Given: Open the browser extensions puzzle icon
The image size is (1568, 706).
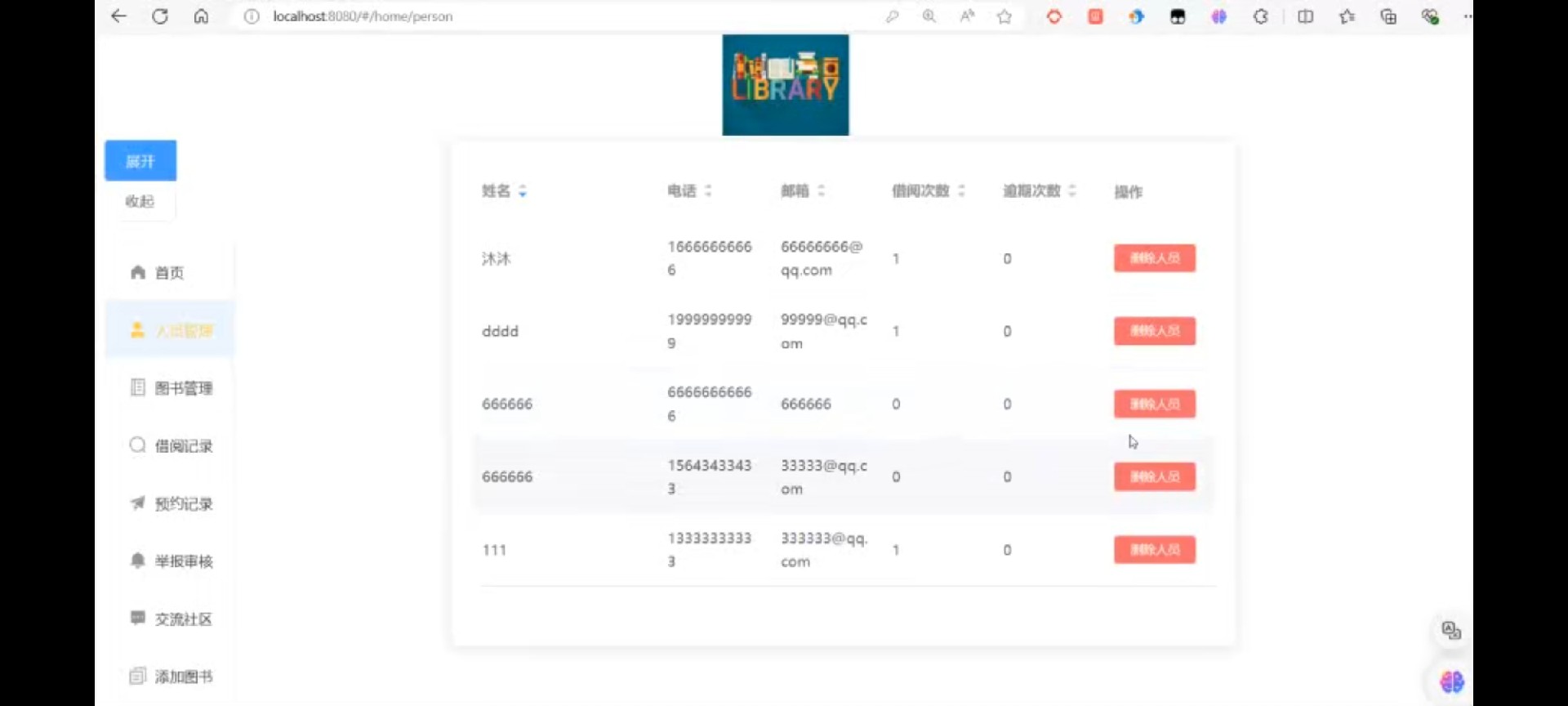Looking at the screenshot, I should pos(1261,16).
